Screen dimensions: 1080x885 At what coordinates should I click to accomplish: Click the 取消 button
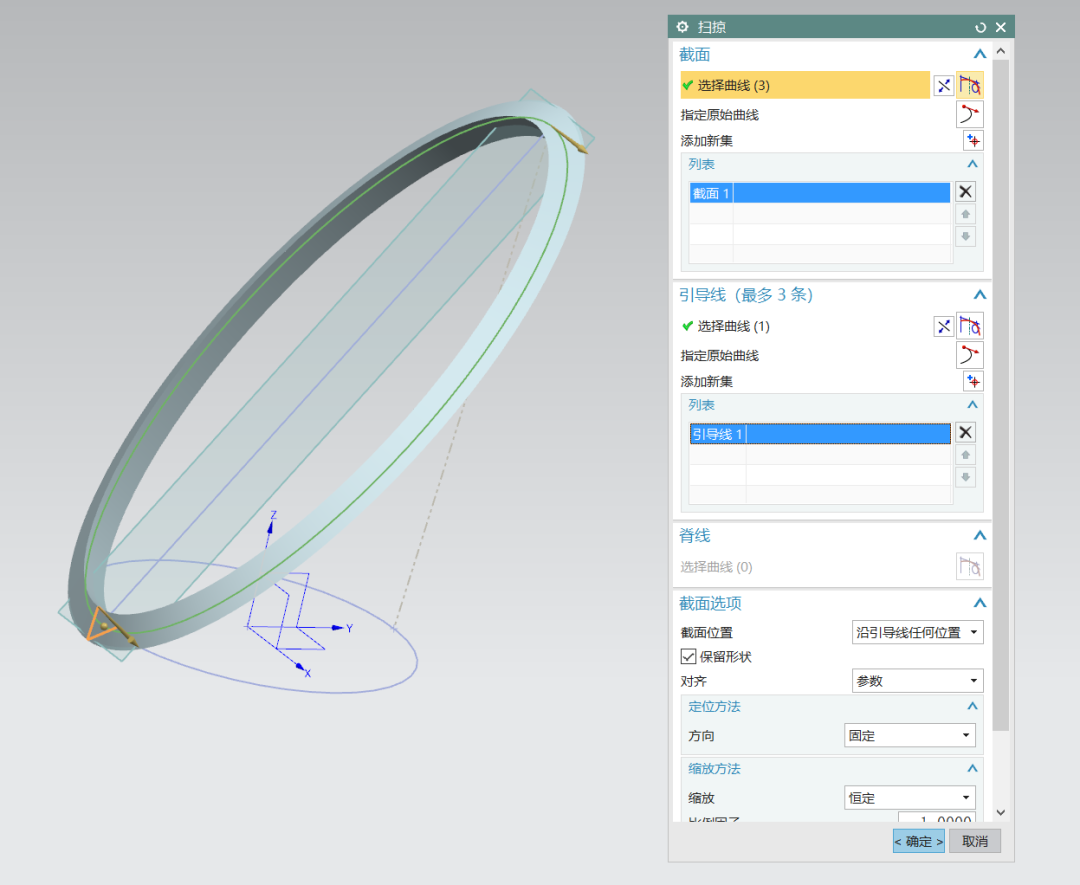click(974, 841)
